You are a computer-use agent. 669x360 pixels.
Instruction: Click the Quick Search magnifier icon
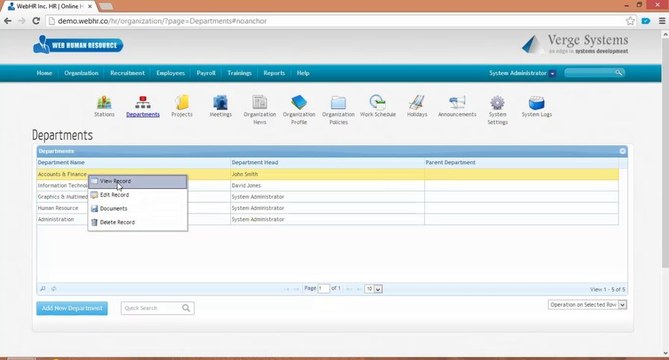(x=186, y=308)
